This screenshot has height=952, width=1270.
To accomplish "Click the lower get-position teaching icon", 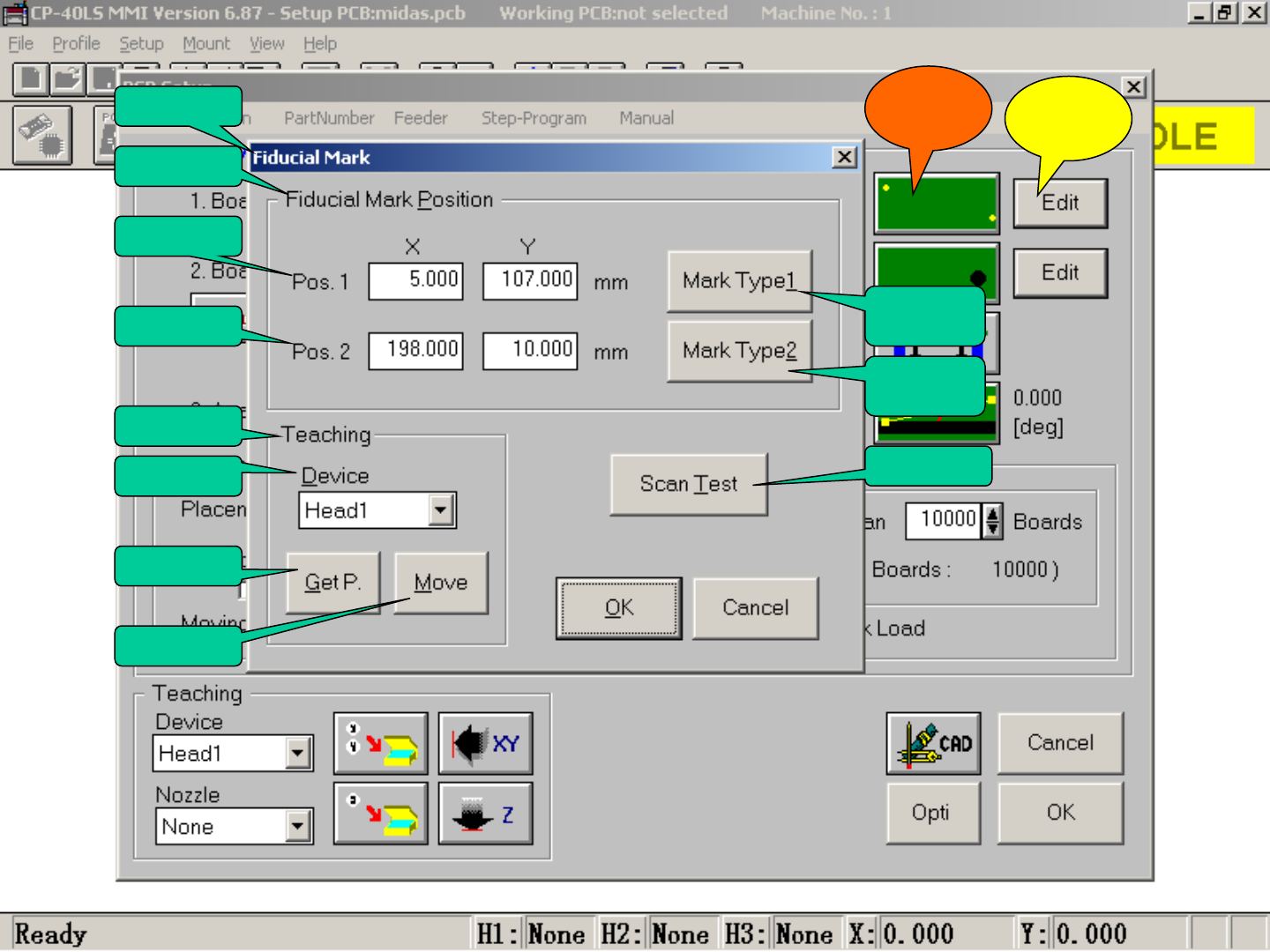I will [381, 814].
